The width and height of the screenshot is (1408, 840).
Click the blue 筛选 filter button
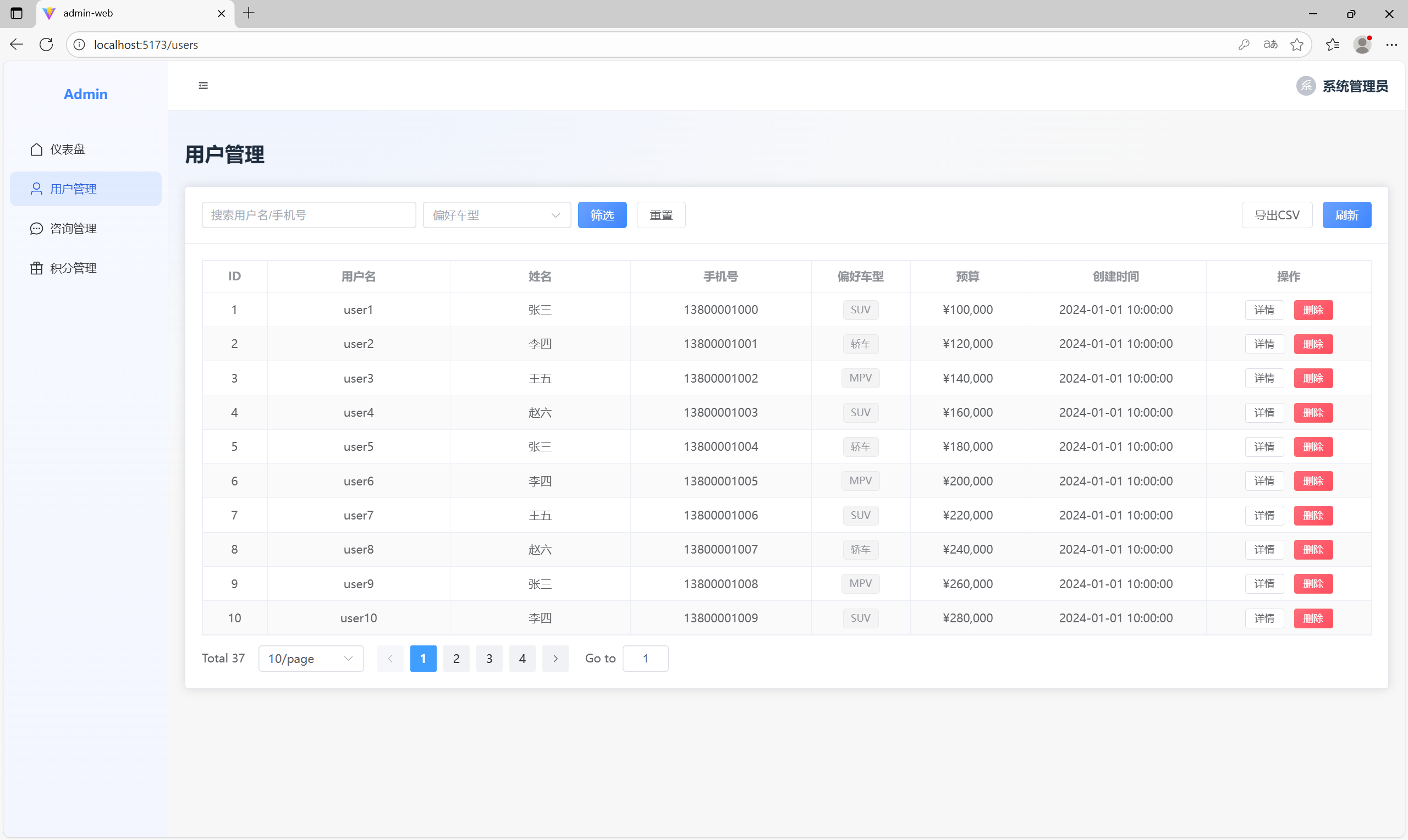(602, 215)
